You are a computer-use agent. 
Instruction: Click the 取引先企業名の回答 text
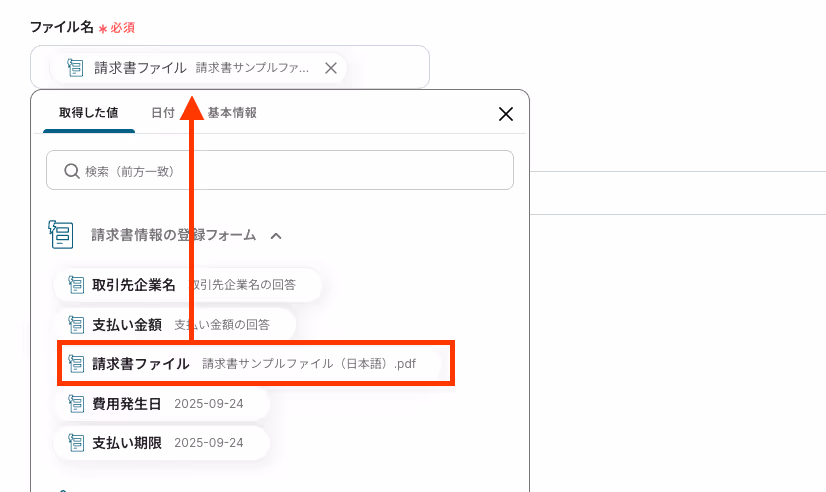[x=242, y=285]
